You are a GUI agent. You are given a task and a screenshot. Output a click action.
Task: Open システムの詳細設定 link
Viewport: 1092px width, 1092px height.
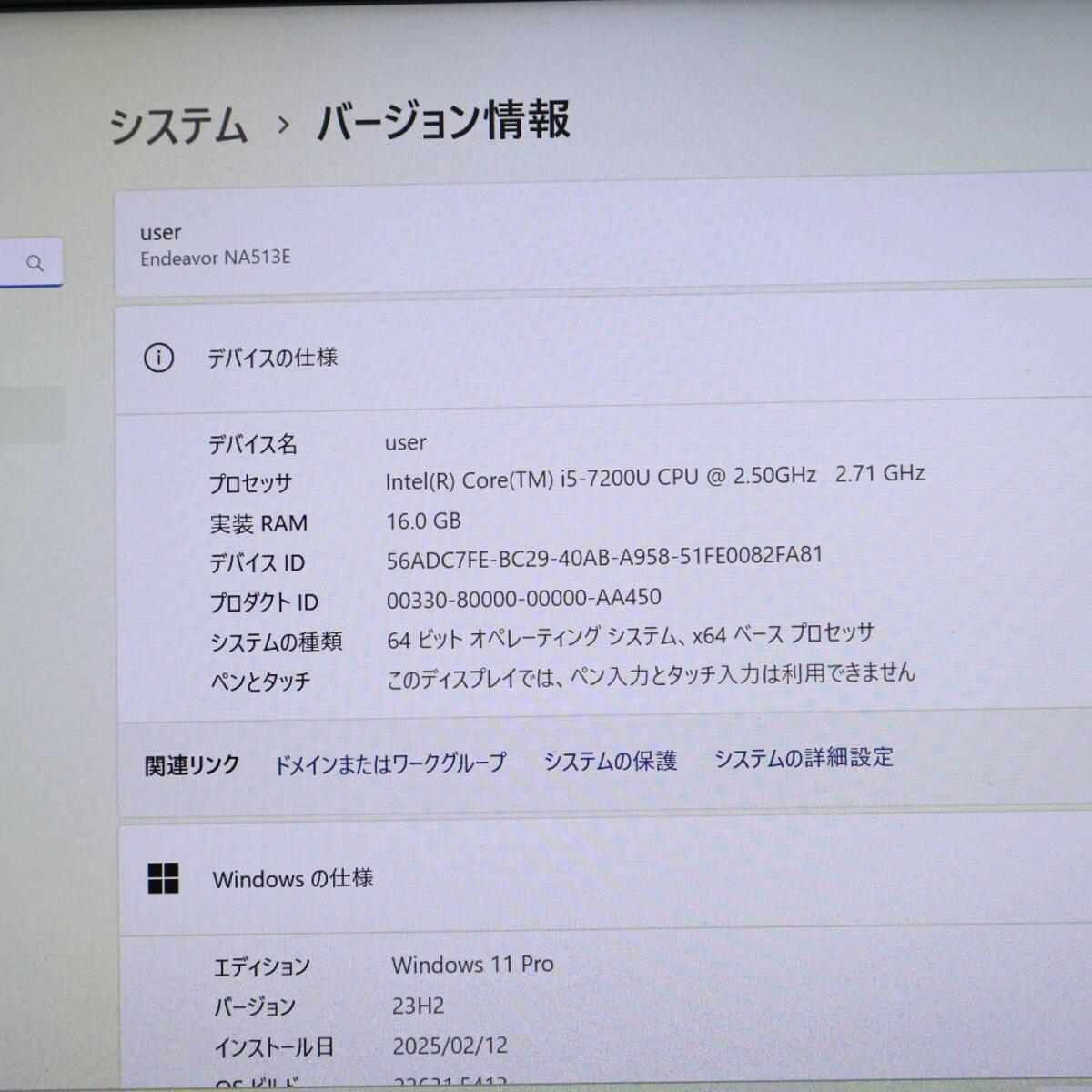(804, 758)
